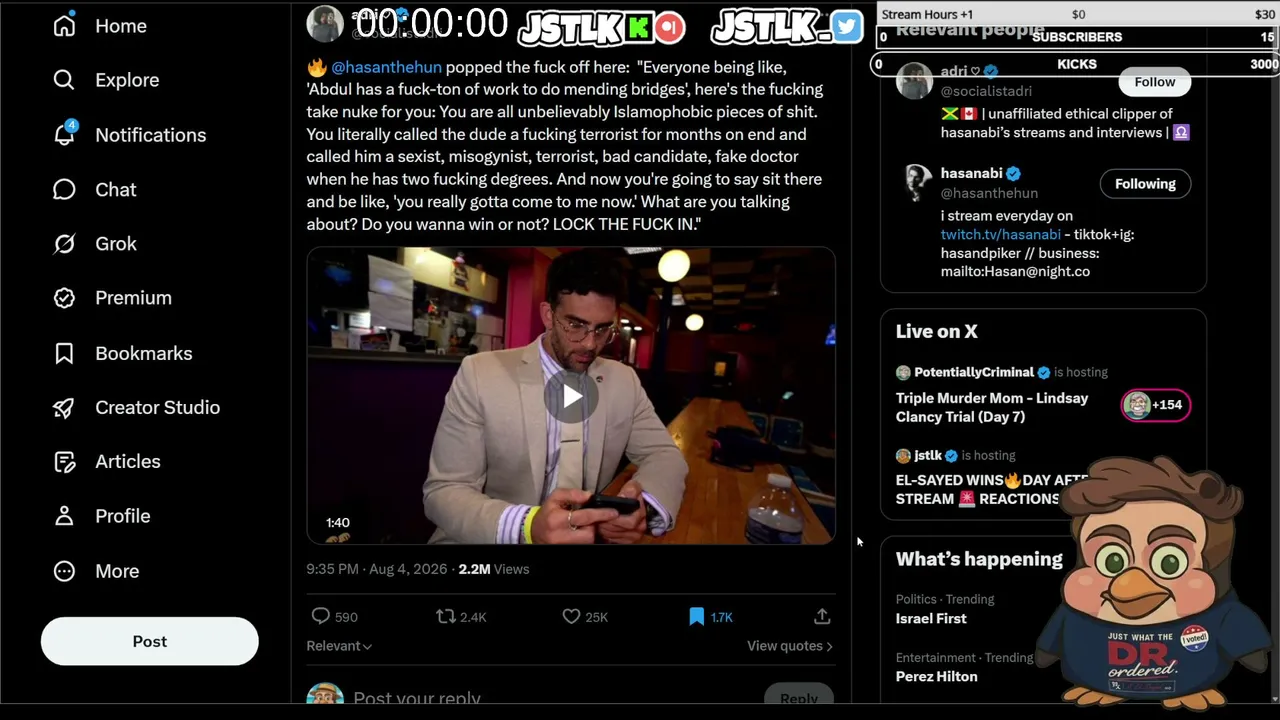
Task: Open the Israel First trending topic
Action: point(931,618)
